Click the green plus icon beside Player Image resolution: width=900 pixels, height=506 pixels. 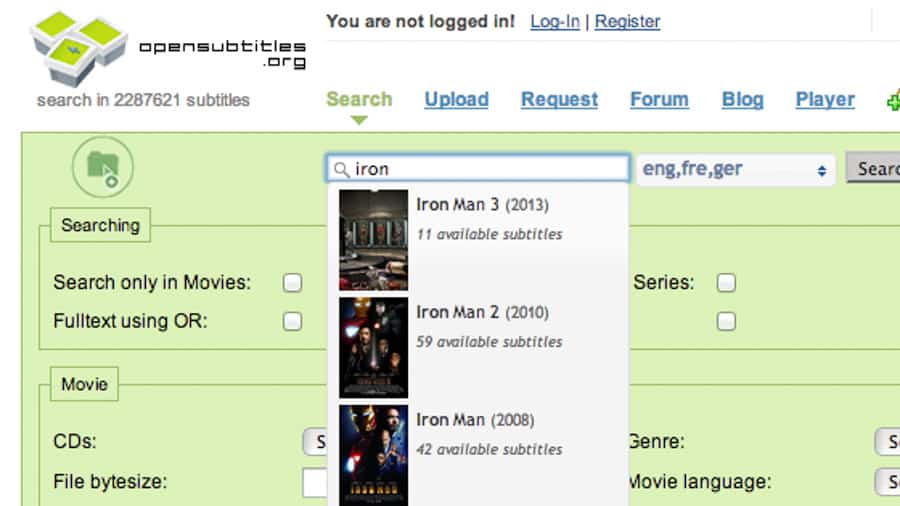tap(893, 100)
